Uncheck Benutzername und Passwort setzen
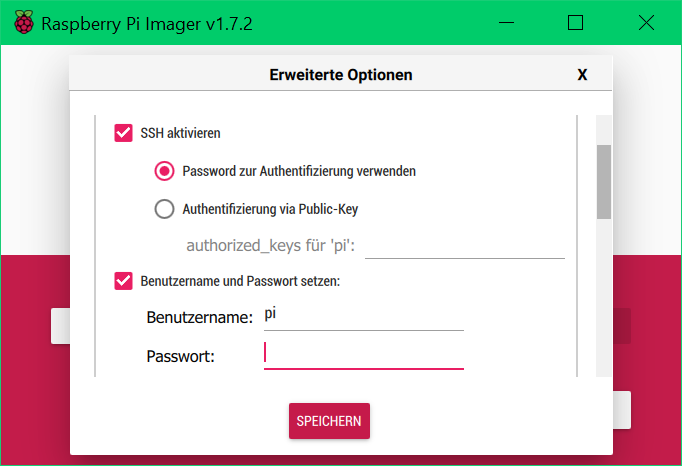The image size is (682, 466). [x=124, y=281]
